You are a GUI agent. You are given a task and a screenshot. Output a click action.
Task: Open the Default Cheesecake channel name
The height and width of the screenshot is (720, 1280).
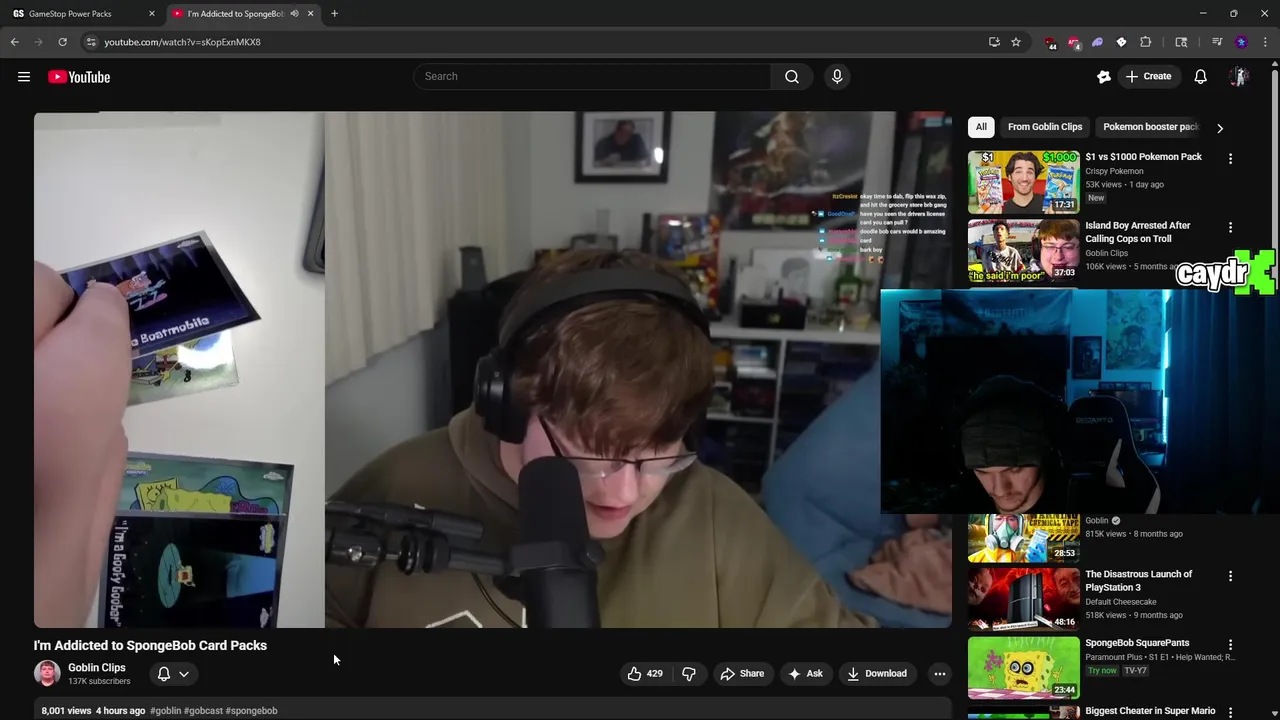[x=1120, y=602]
